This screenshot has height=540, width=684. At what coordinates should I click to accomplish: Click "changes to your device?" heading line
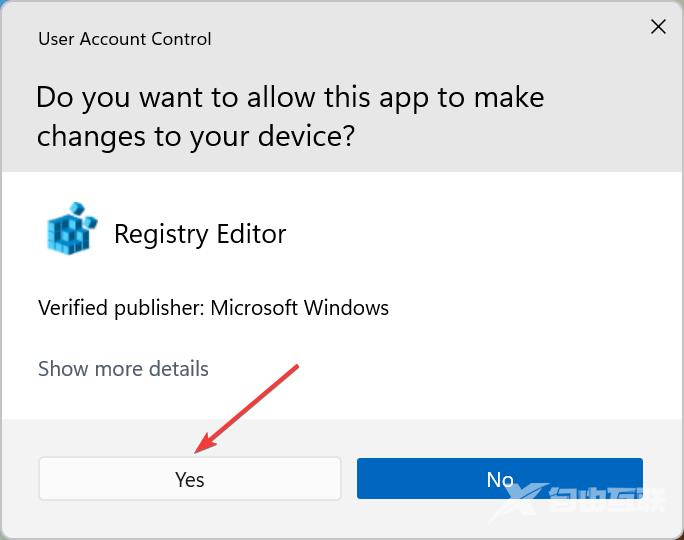[x=196, y=135]
